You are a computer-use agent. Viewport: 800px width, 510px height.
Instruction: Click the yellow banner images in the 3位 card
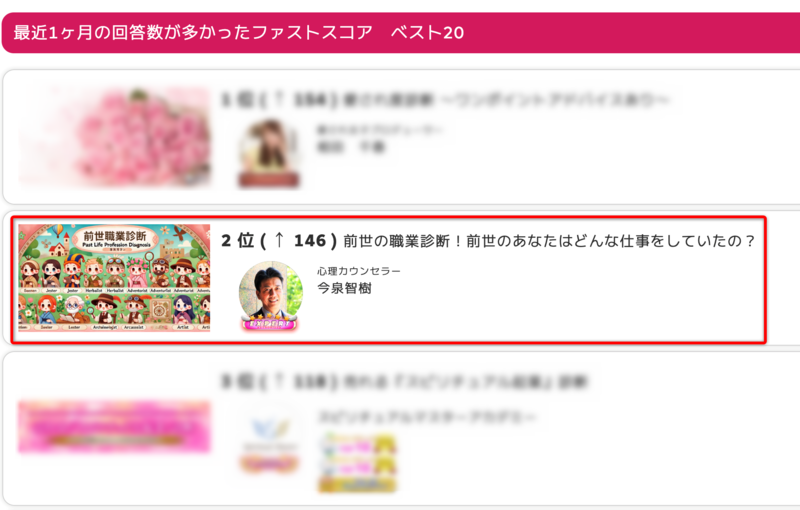click(x=357, y=463)
